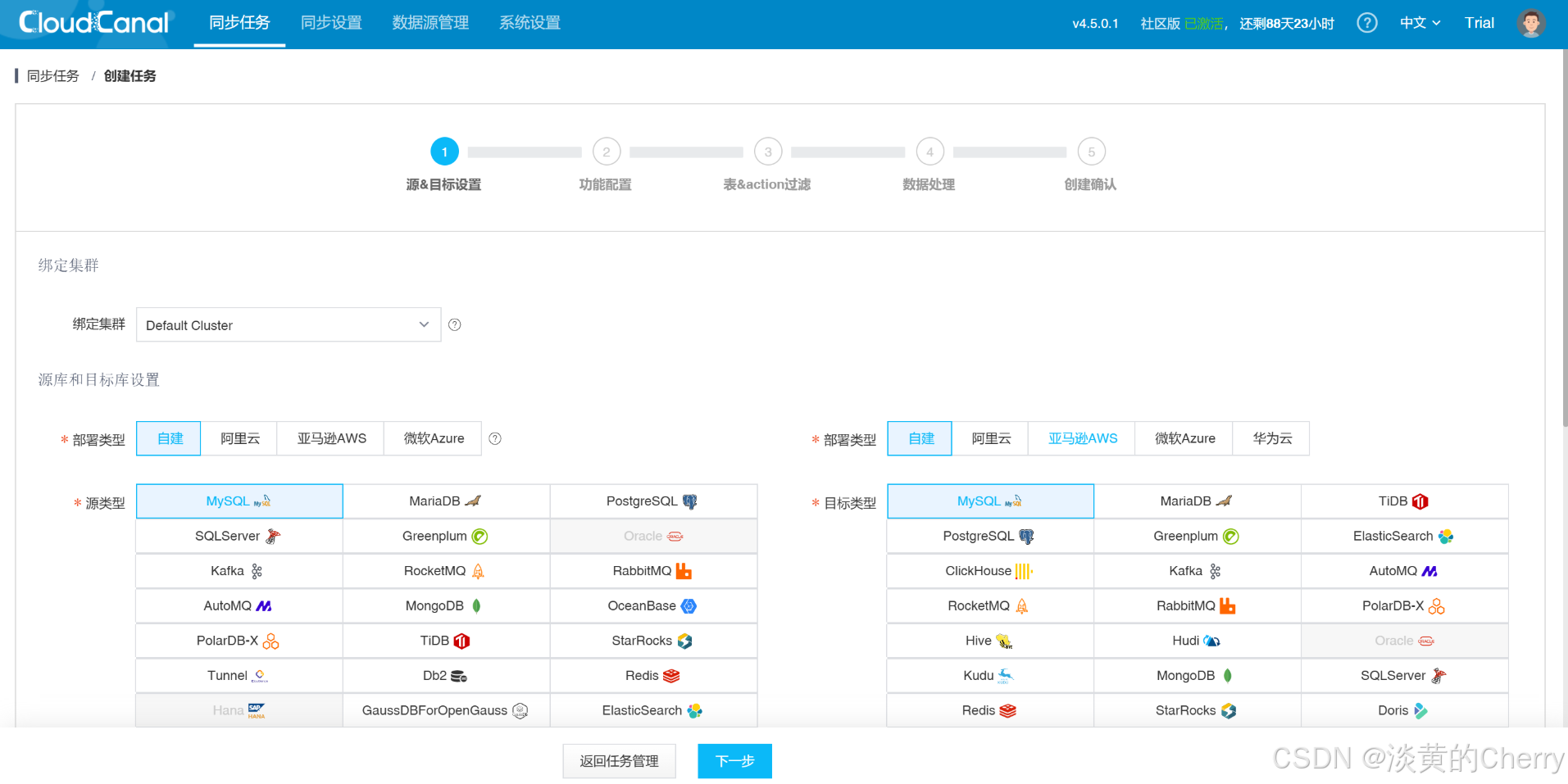Pick MySQL as target type

coord(990,501)
